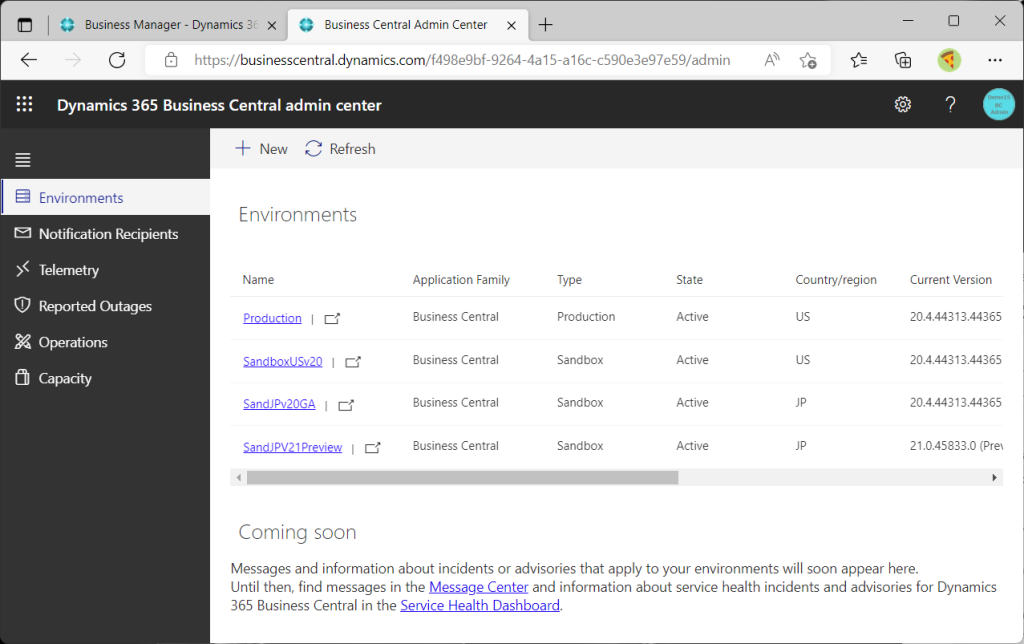Click the browser address bar URL

tap(462, 60)
